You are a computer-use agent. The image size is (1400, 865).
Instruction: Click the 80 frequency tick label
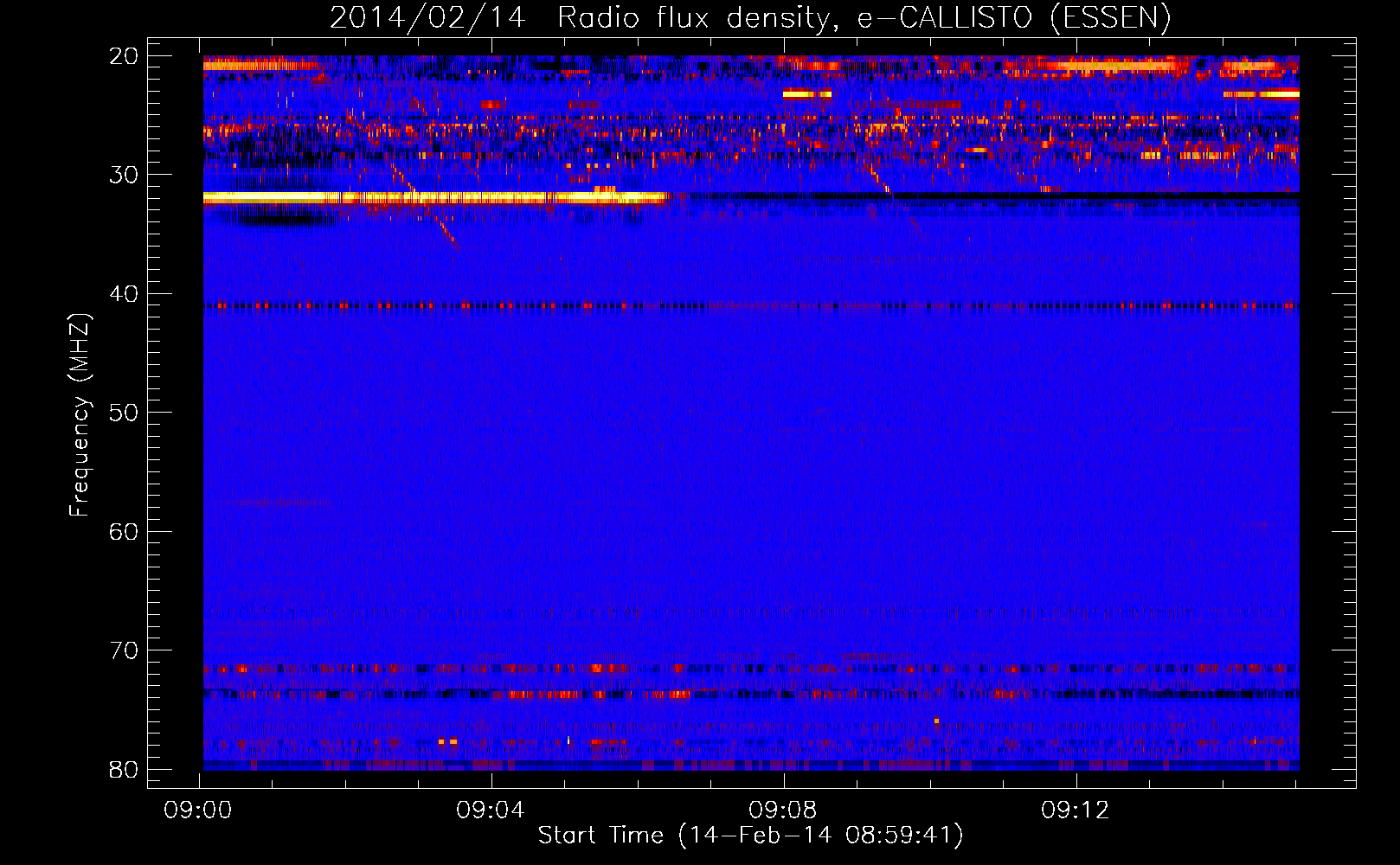point(125,769)
